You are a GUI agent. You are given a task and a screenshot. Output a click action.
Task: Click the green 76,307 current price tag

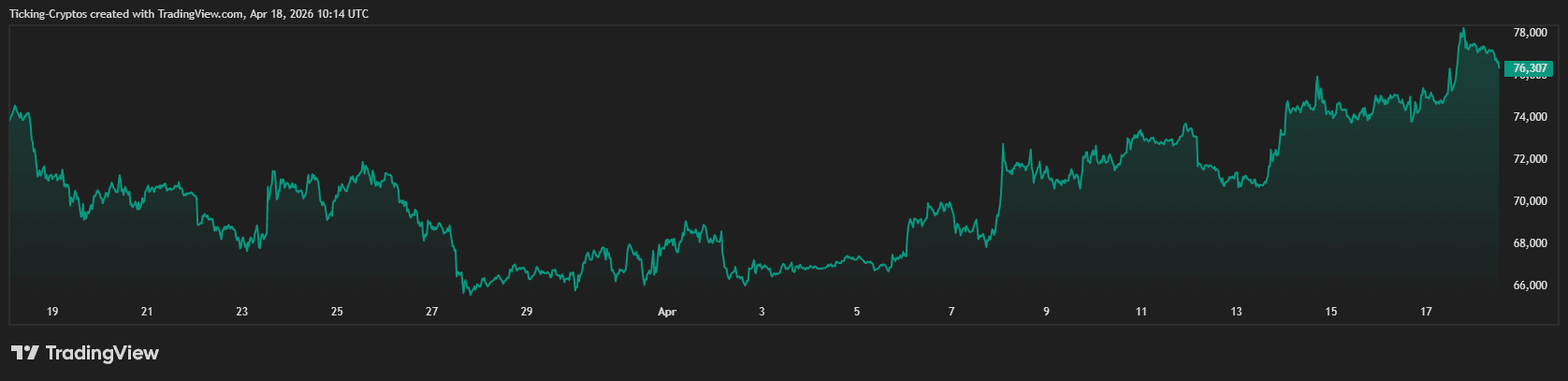[1528, 68]
